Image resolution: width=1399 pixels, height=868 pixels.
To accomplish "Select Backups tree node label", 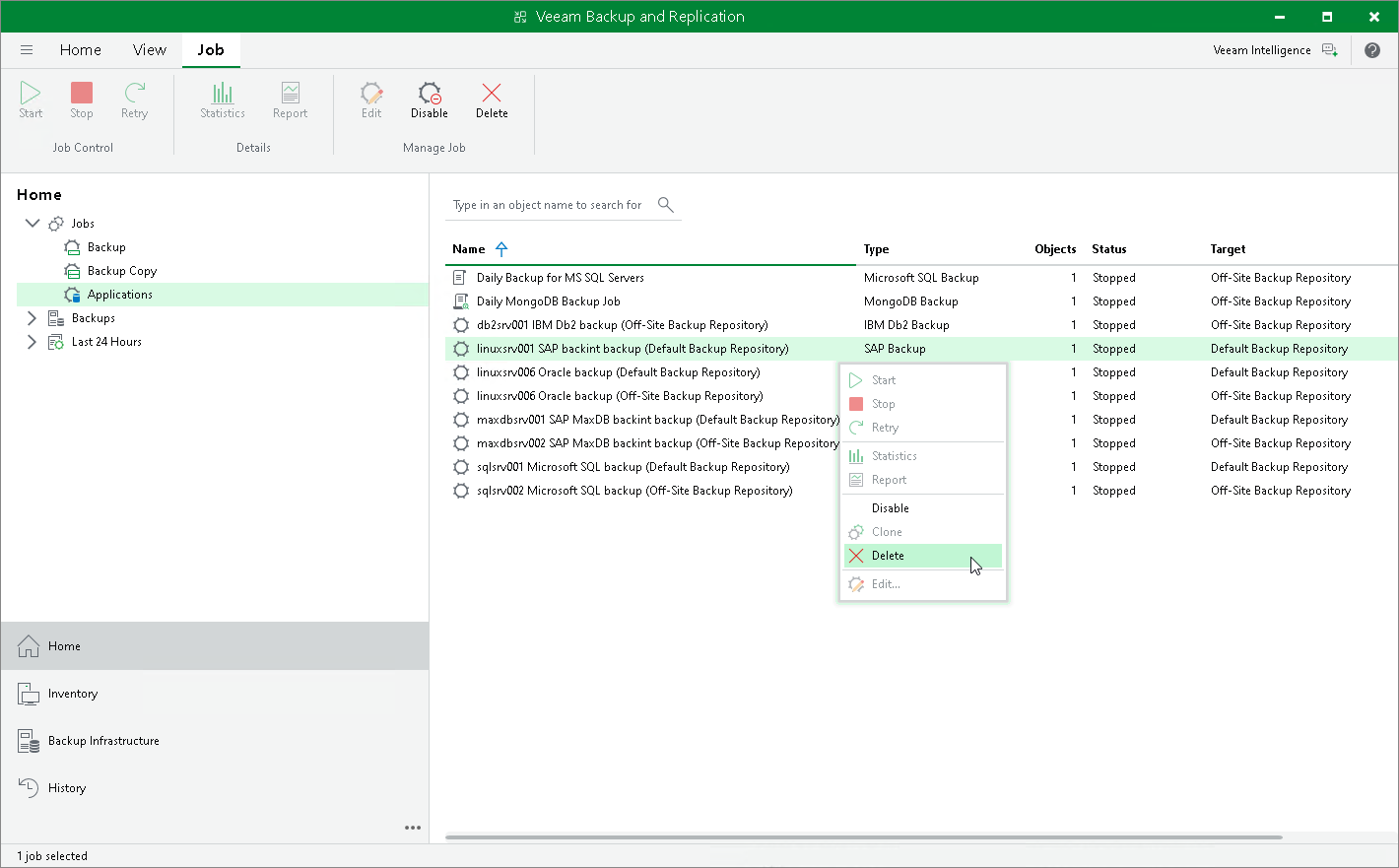I will [x=94, y=318].
